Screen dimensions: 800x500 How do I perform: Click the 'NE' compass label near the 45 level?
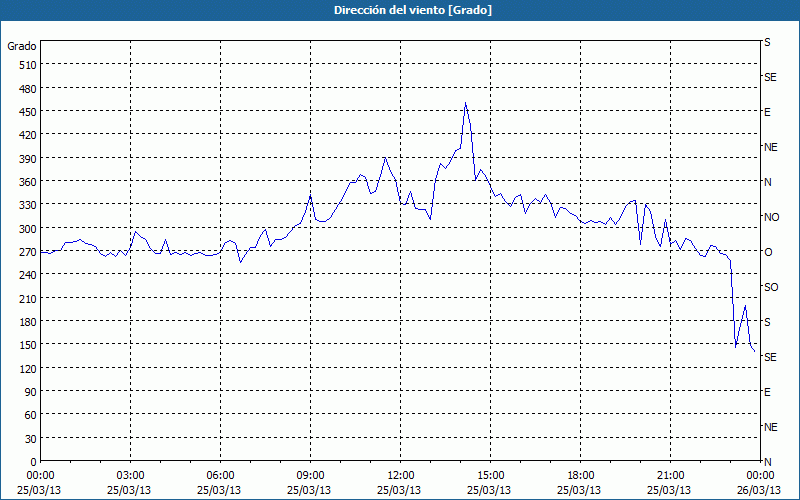point(770,427)
